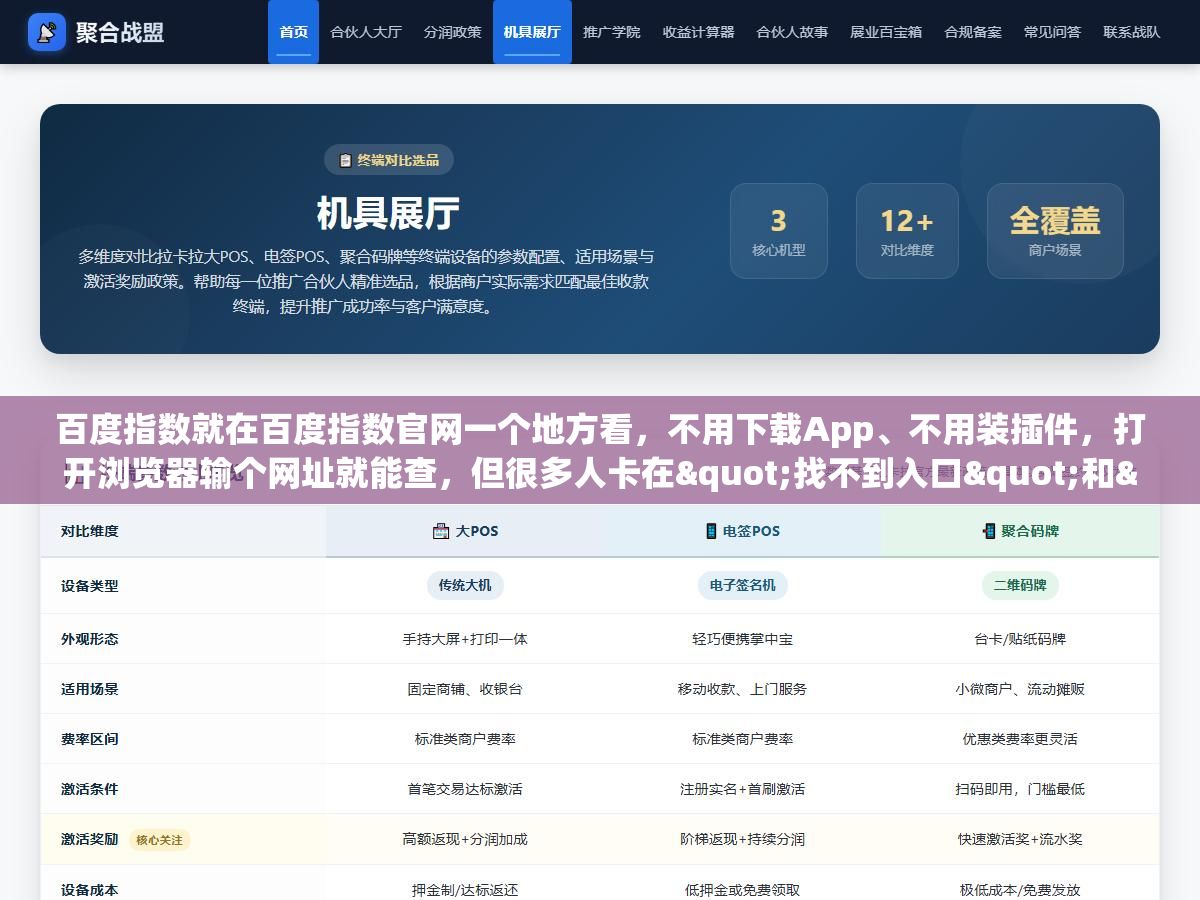Click the 电签POS column header
This screenshot has width=1200, height=900.
tap(742, 531)
